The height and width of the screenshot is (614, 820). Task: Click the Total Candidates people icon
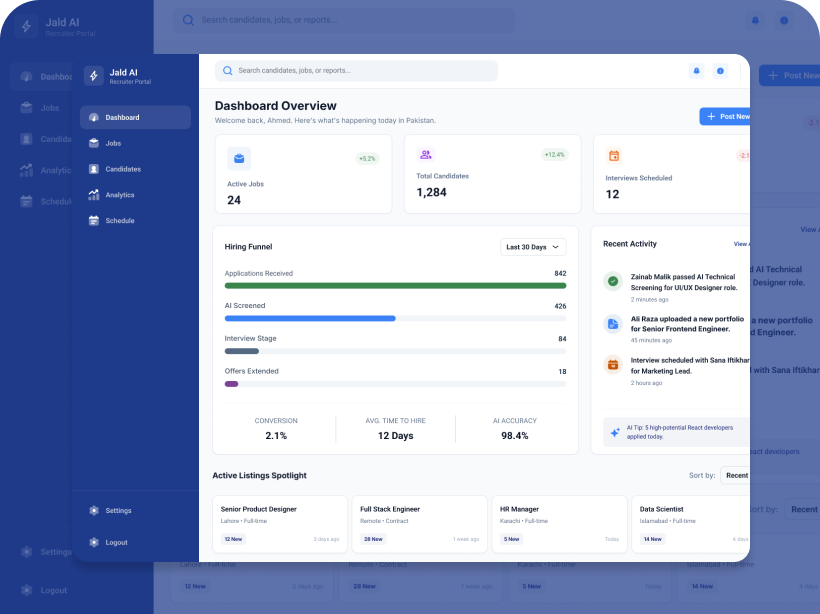click(x=426, y=154)
